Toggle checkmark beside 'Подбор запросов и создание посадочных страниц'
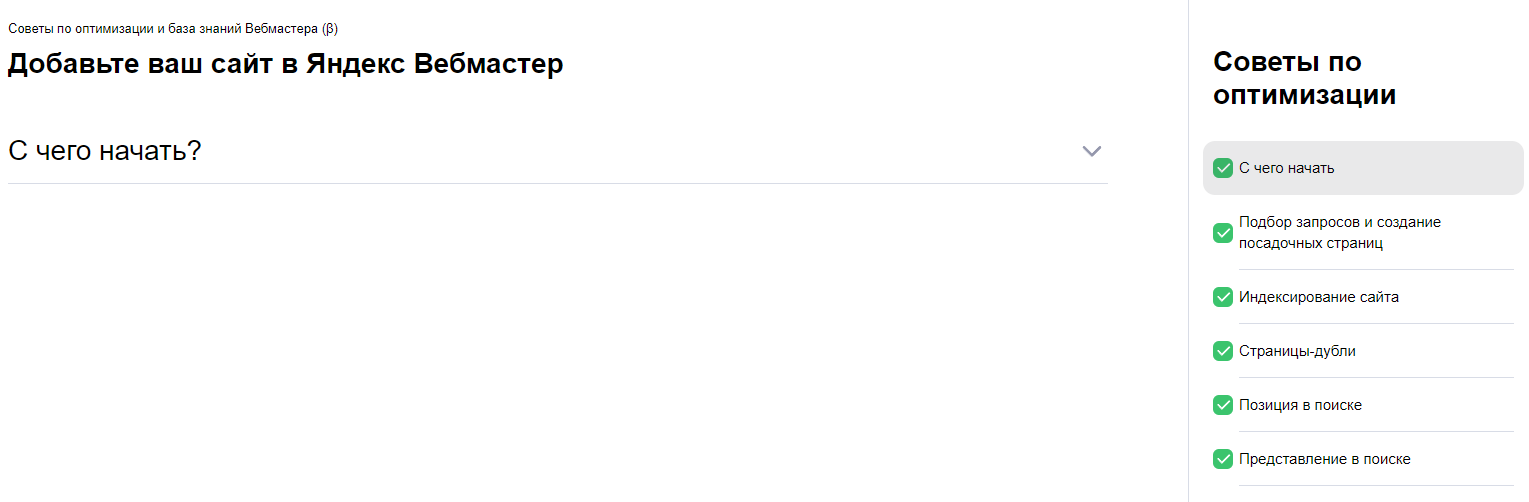 point(1222,233)
